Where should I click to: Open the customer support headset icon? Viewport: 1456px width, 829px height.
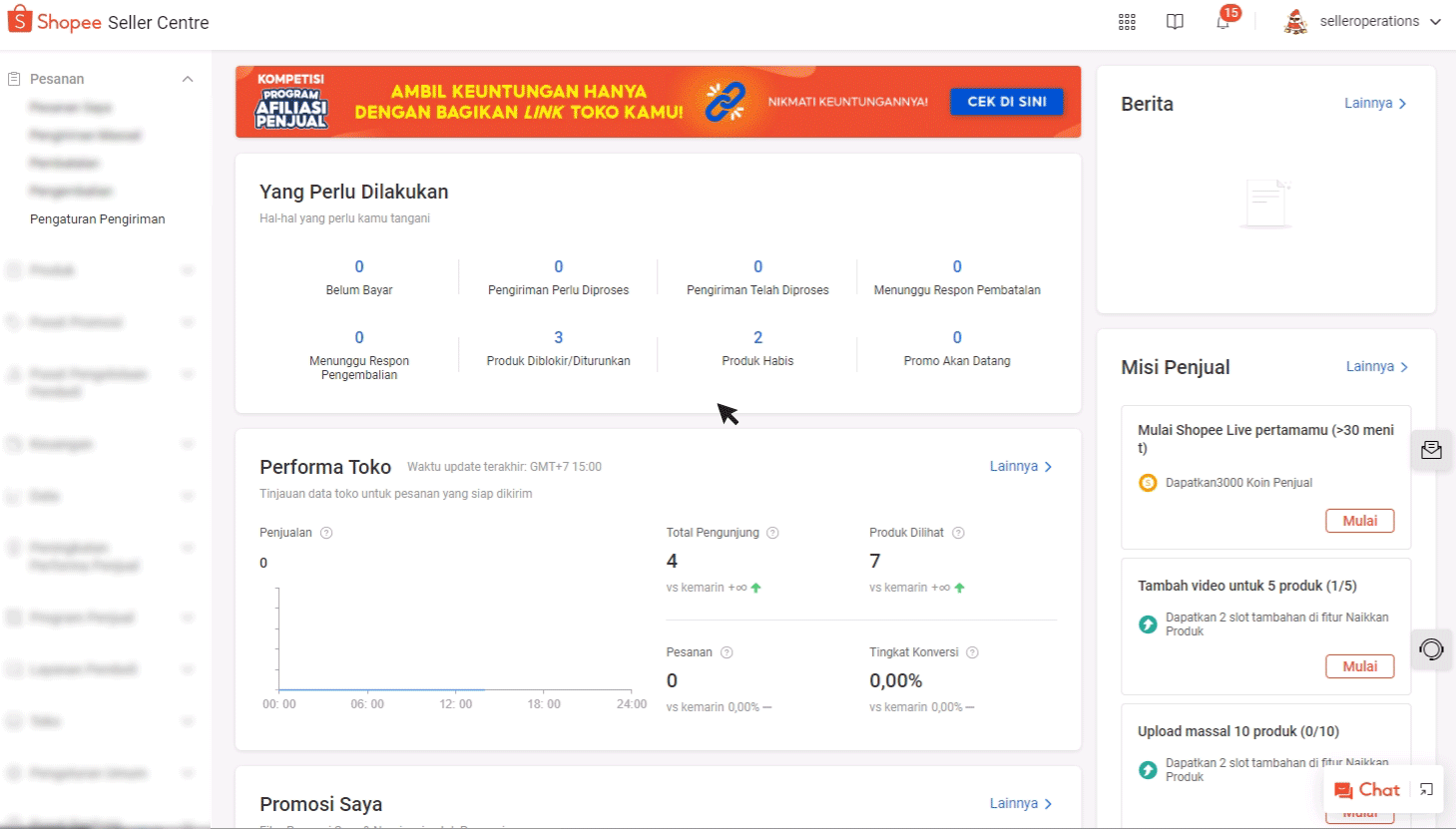coord(1431,649)
